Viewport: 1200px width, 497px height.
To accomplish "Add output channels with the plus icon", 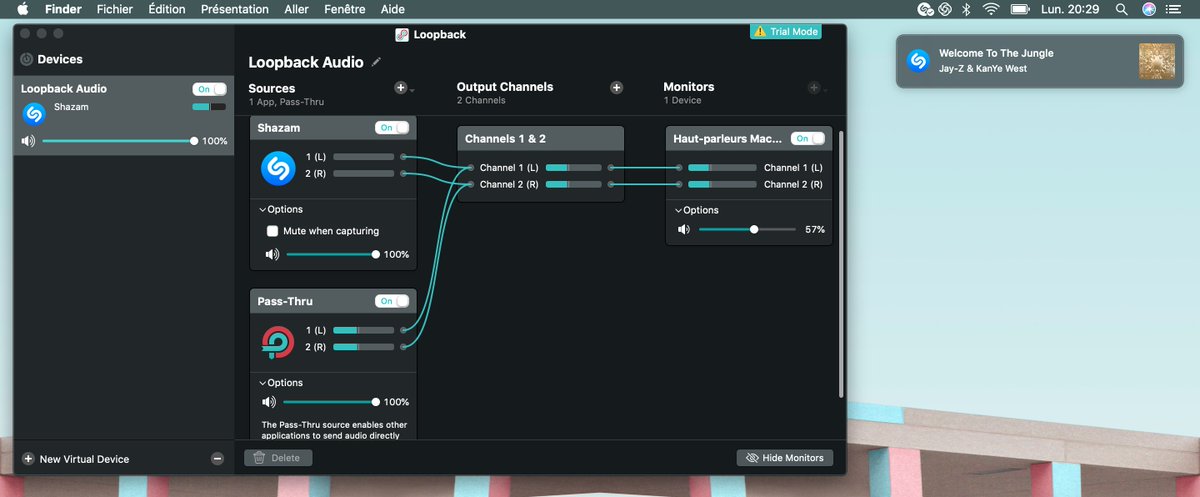I will (x=616, y=88).
